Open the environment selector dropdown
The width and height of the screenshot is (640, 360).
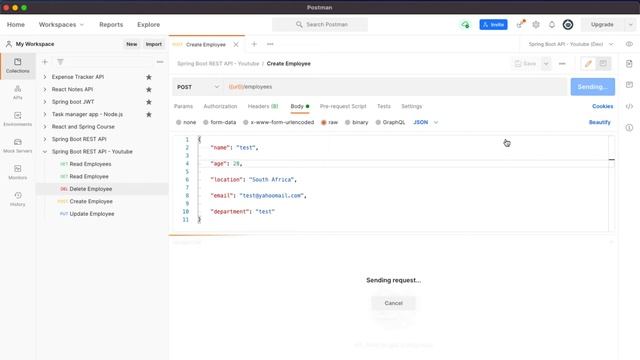coord(571,44)
